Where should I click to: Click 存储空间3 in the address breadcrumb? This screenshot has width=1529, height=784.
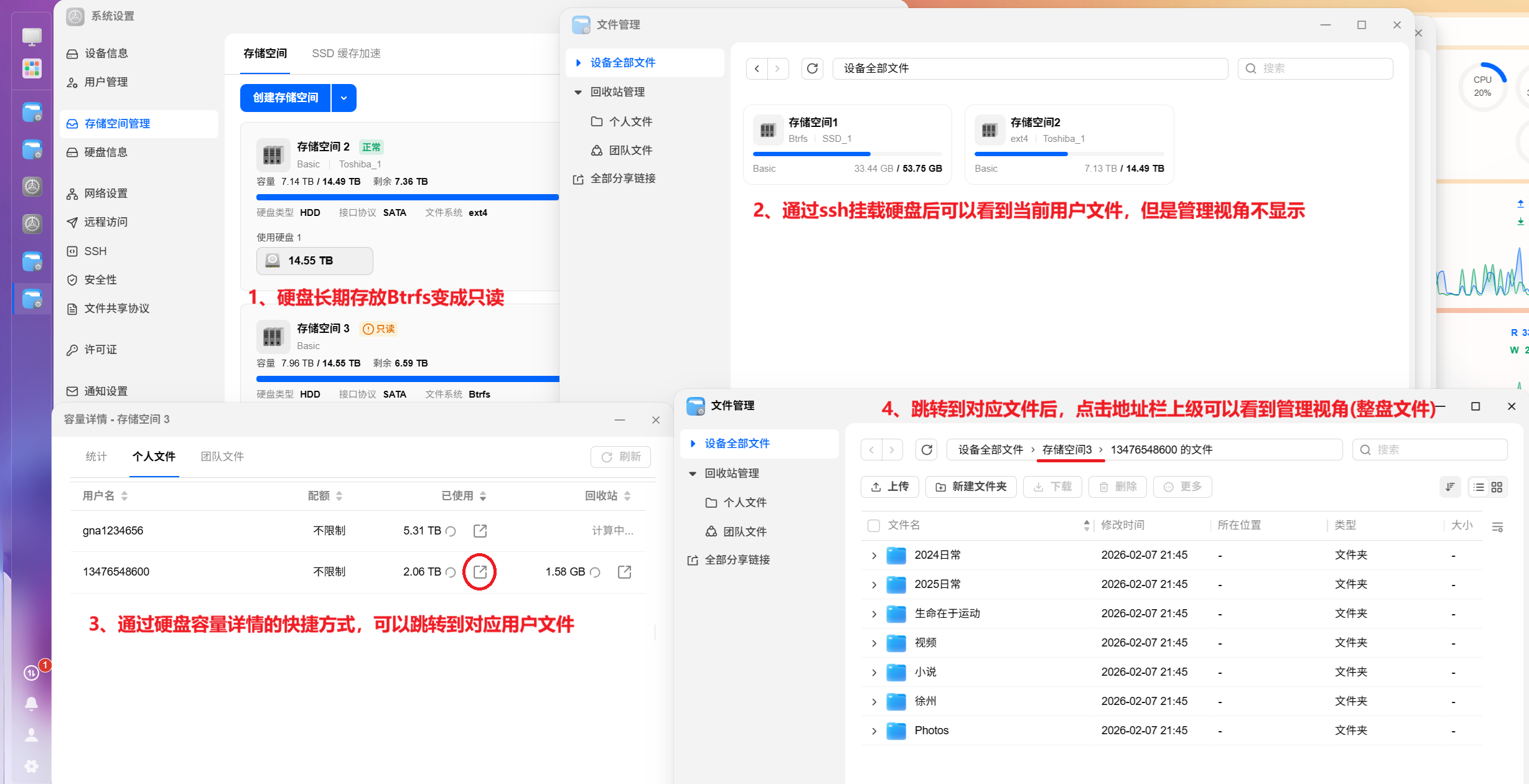click(x=1067, y=450)
